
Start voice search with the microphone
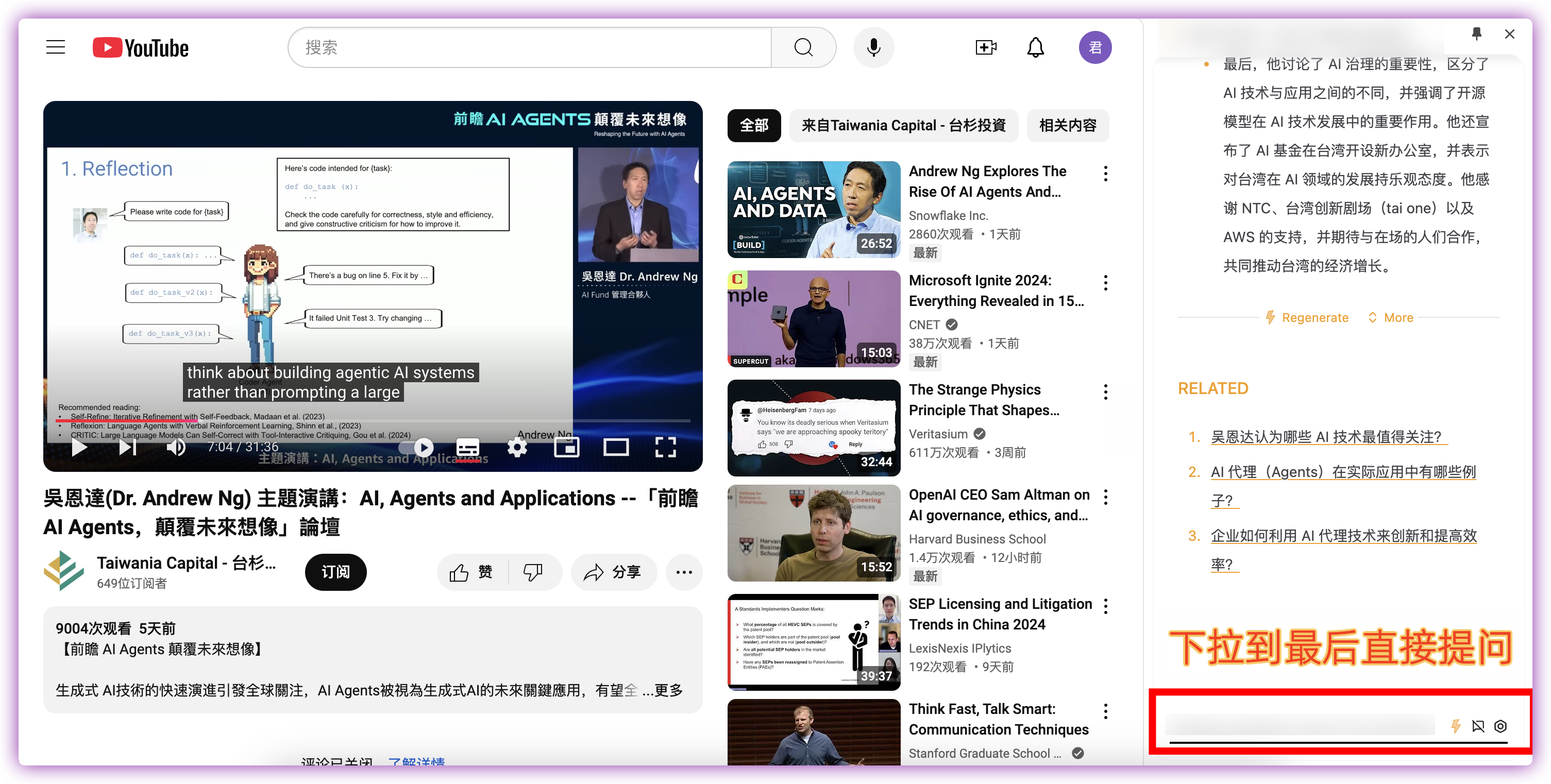pyautogui.click(x=873, y=47)
